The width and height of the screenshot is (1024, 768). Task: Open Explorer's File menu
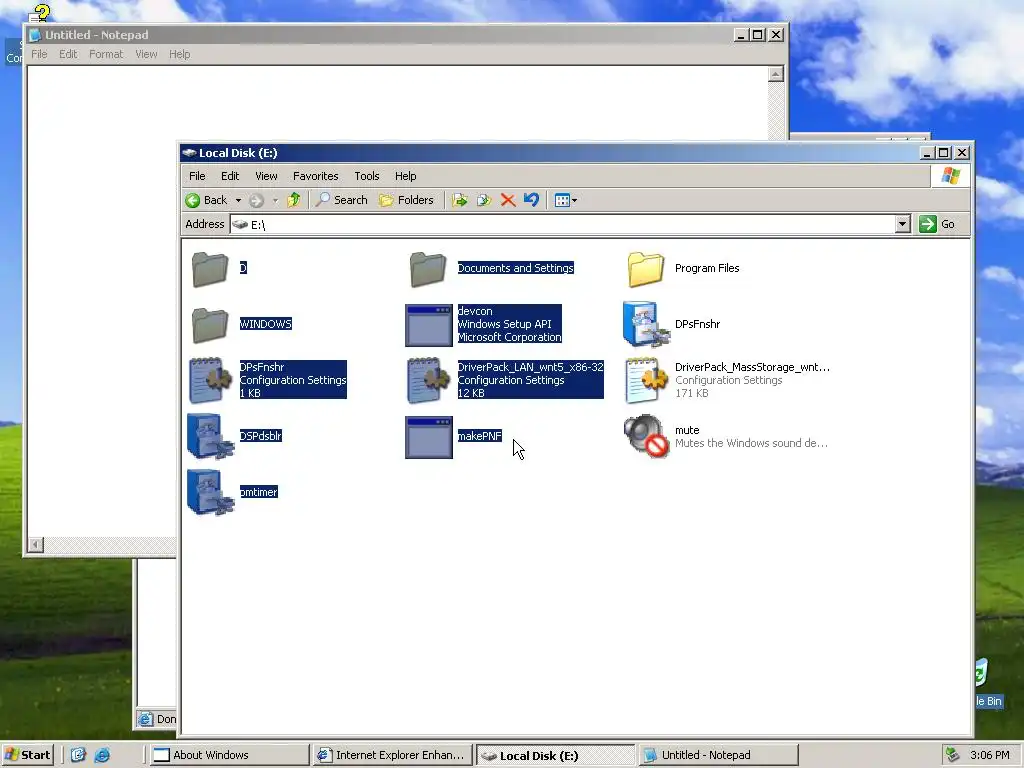(x=197, y=176)
